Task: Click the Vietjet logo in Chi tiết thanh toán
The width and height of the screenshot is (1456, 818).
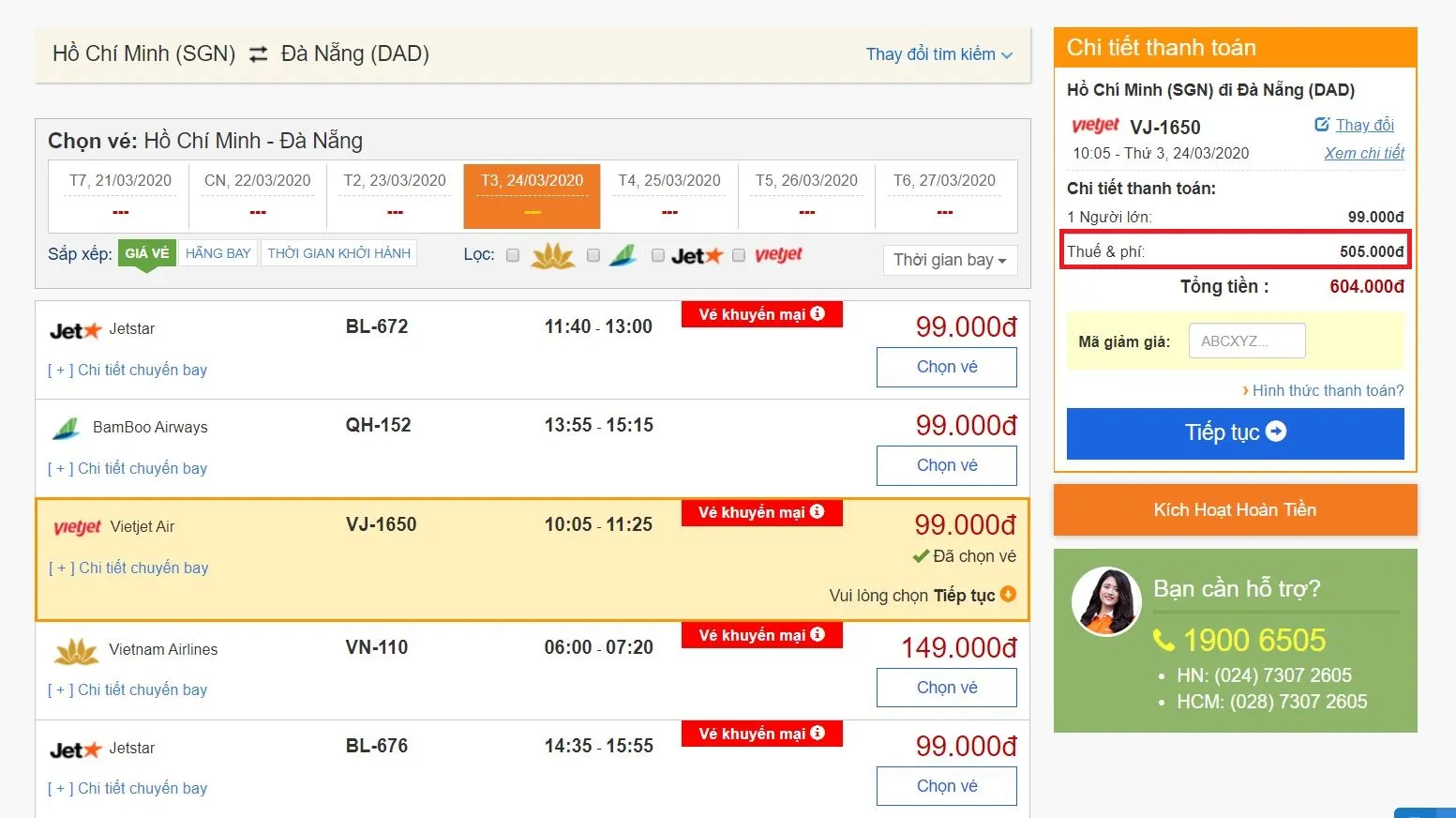Action: pos(1094,125)
